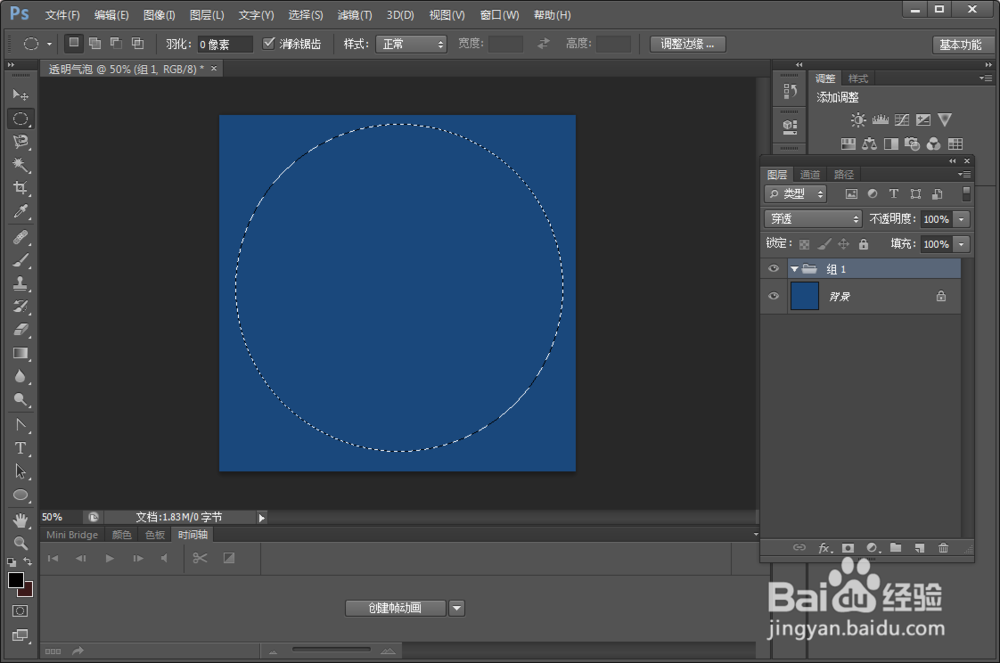
Task: Select the Clone Stamp tool
Action: tap(20, 283)
